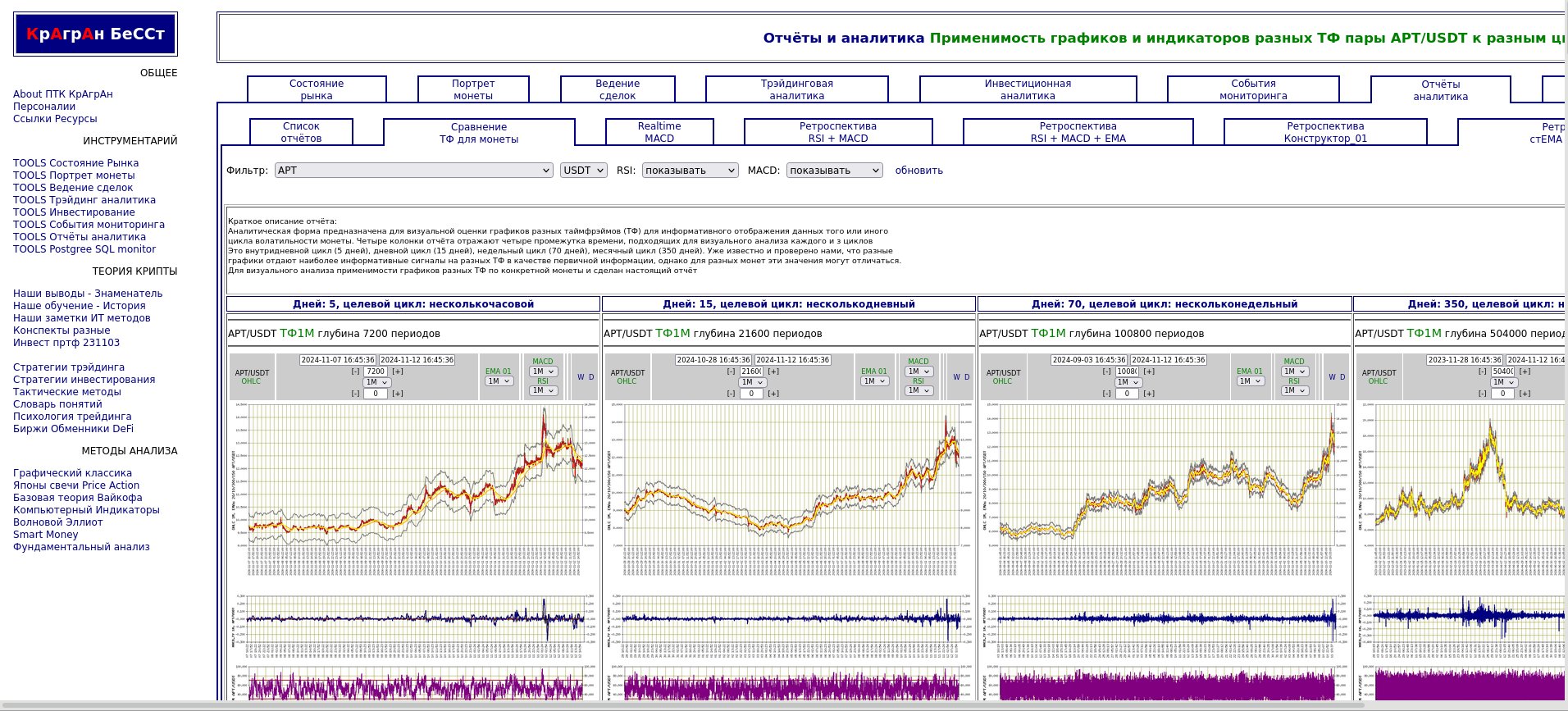Click the обновить link
Image resolution: width=1568 pixels, height=711 pixels.
pyautogui.click(x=918, y=171)
